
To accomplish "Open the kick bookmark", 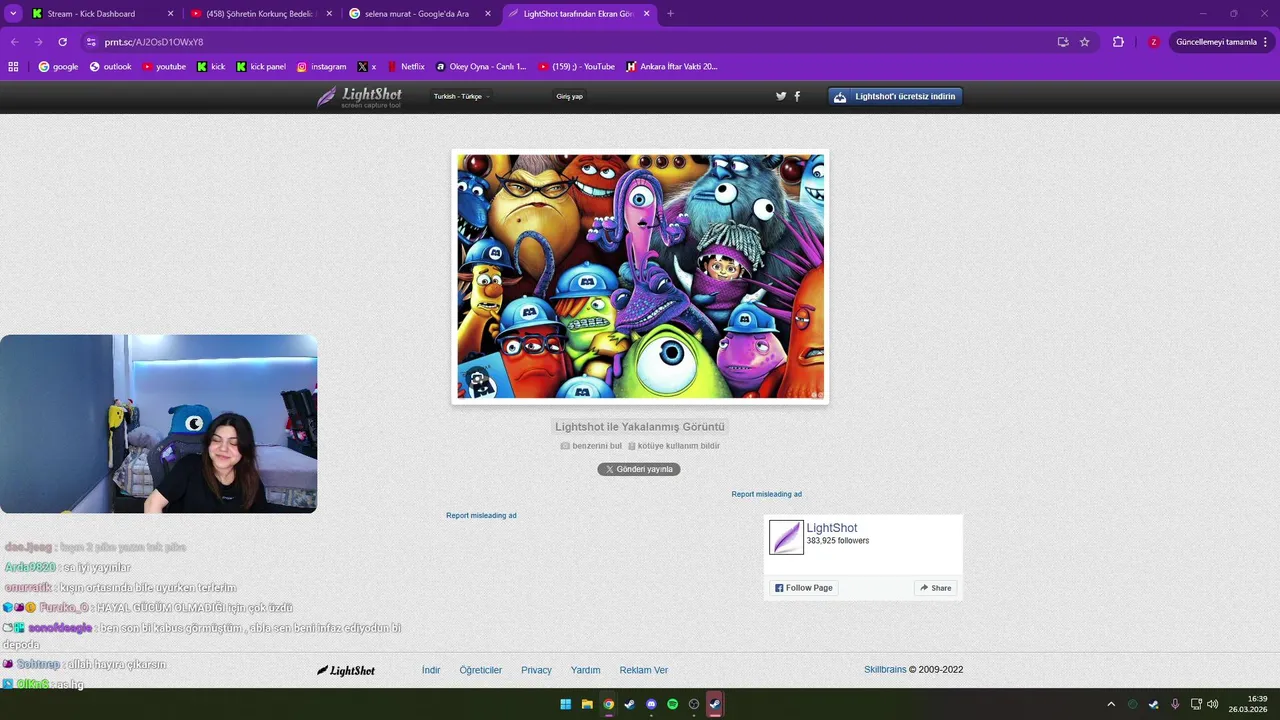I will [211, 67].
